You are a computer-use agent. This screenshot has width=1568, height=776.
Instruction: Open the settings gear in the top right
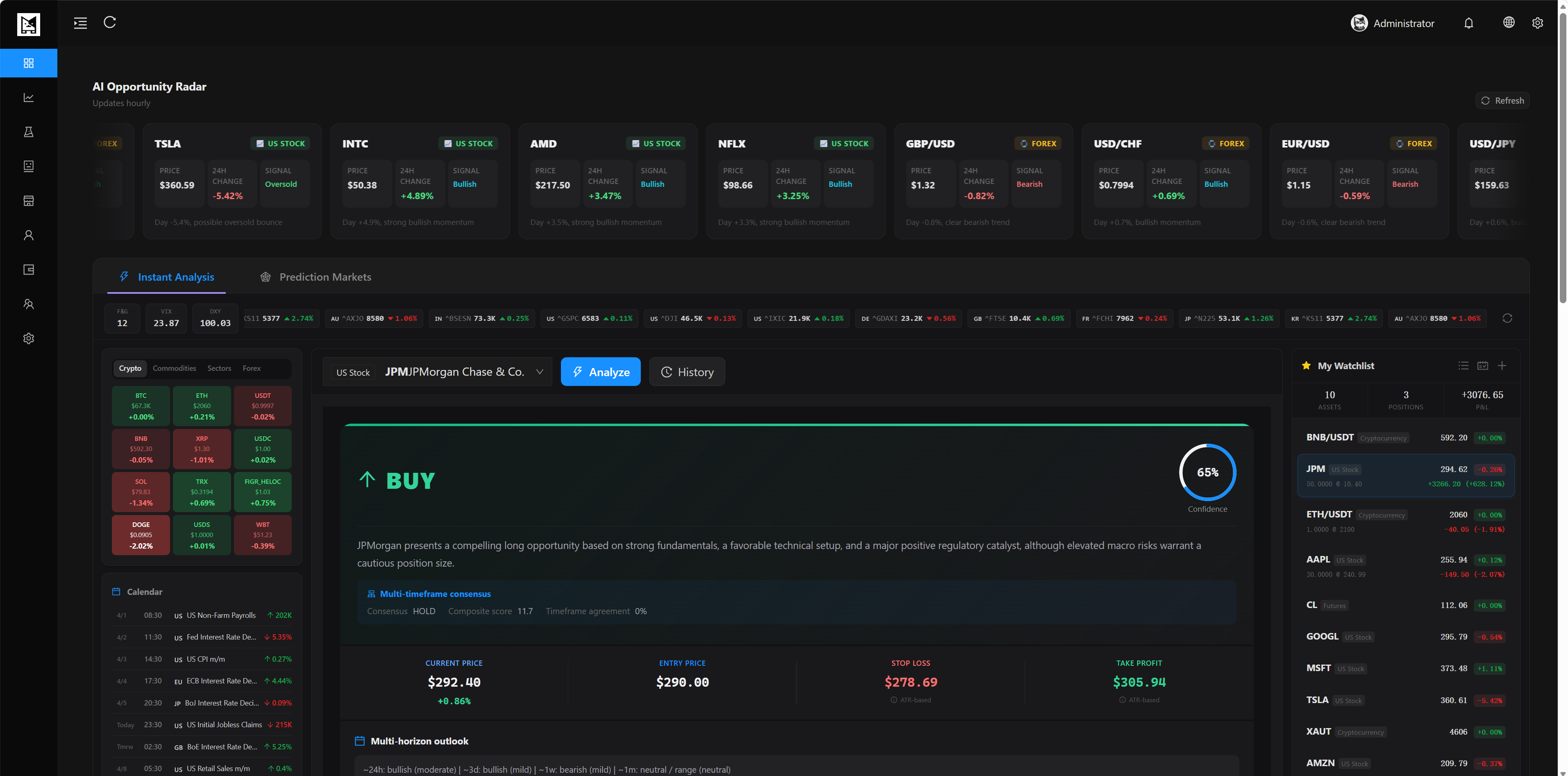1537,23
